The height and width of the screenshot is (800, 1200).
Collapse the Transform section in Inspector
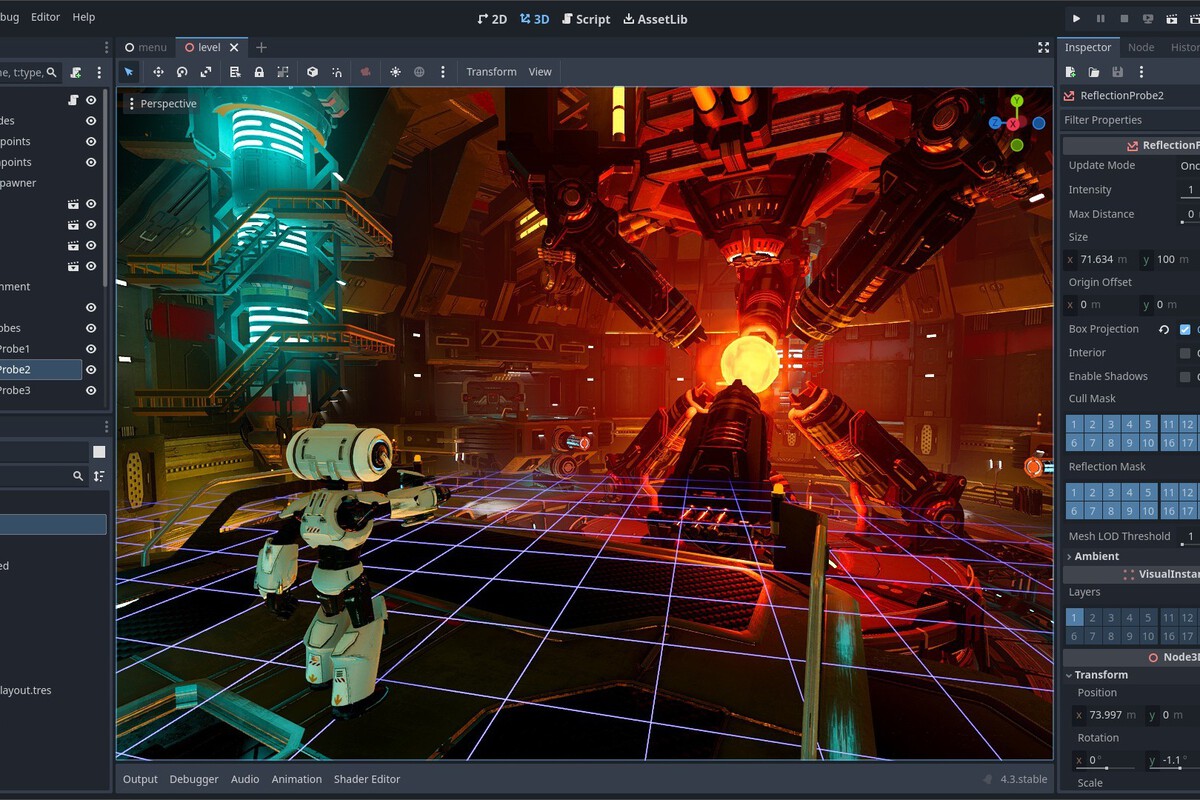pos(1100,675)
